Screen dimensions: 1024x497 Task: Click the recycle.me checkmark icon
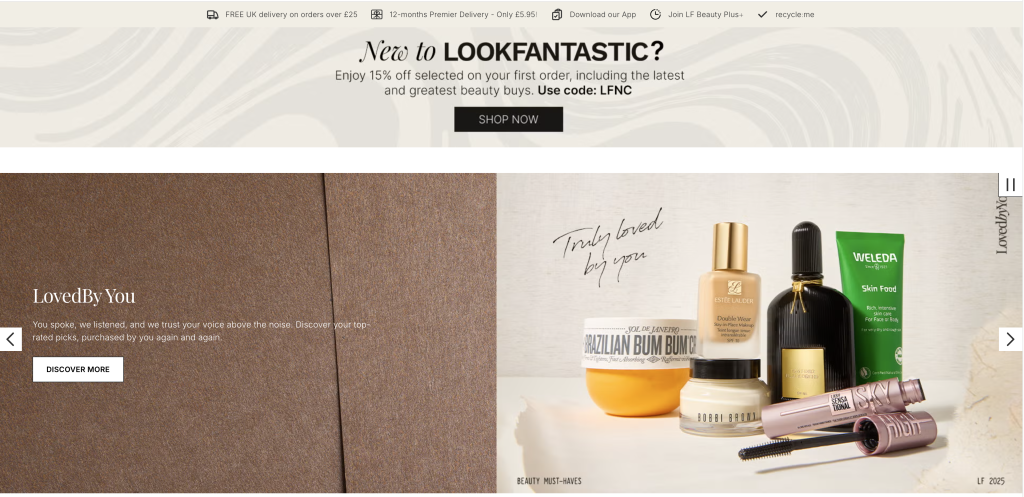pos(762,14)
